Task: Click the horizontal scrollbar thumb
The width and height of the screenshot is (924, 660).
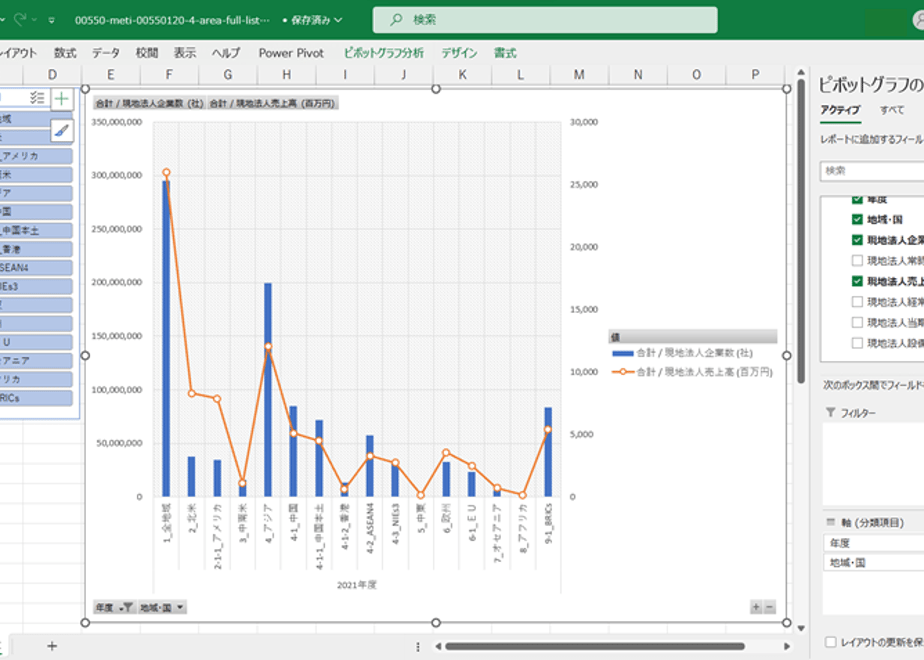Action: click(595, 646)
